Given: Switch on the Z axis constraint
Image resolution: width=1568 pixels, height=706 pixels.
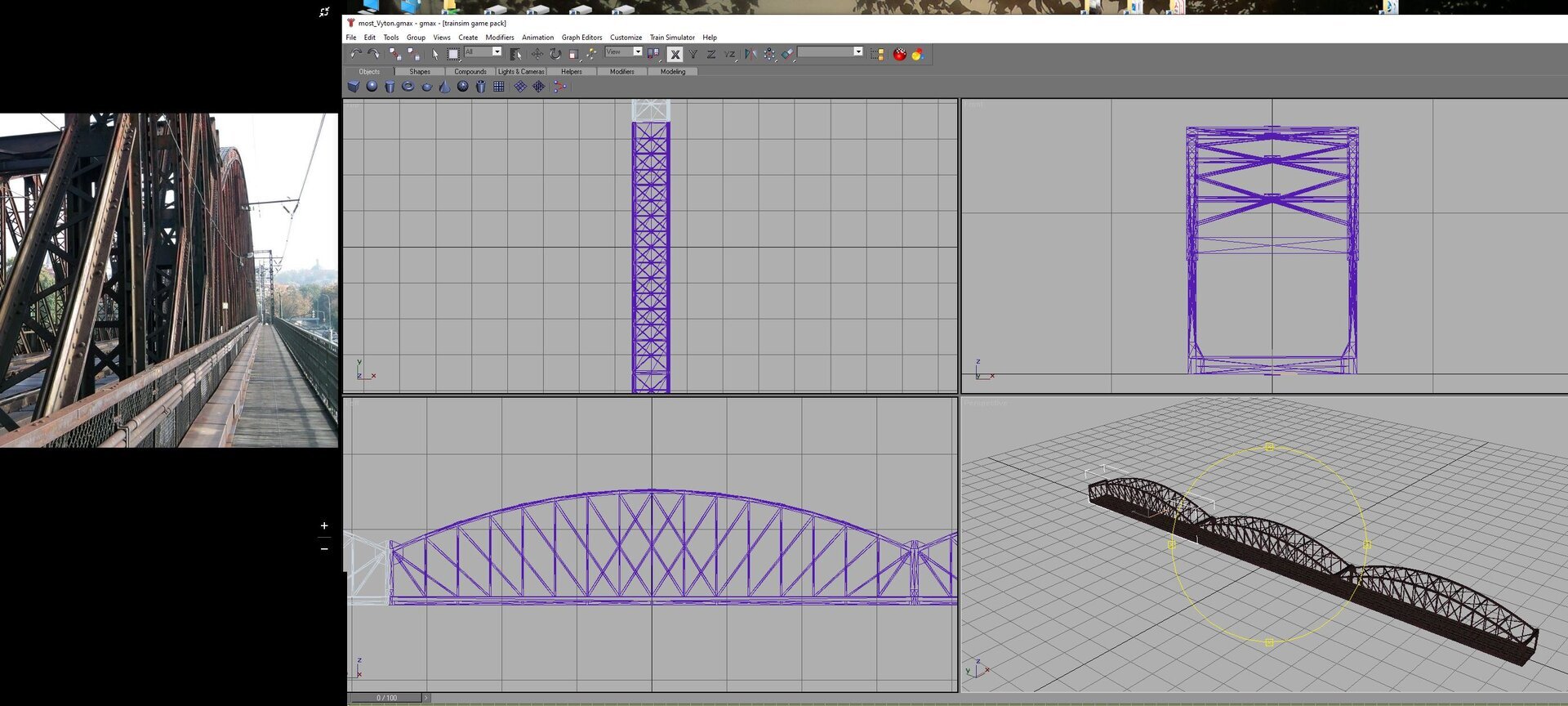Looking at the screenshot, I should point(710,54).
